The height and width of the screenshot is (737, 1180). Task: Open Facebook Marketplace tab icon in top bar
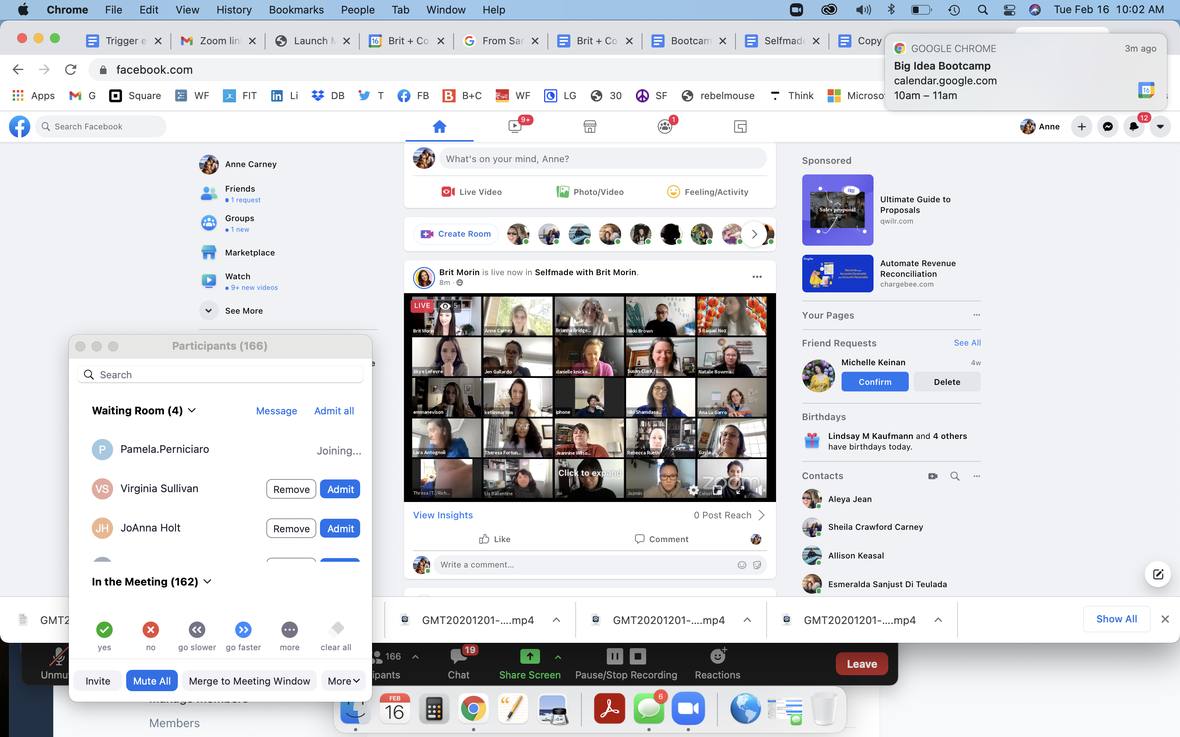pos(590,126)
